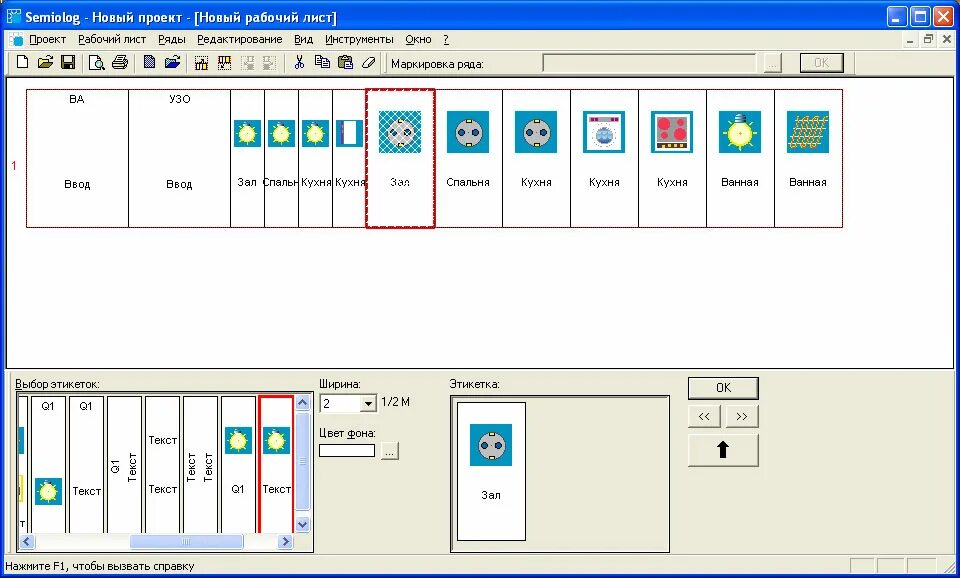Copy selection with the toolbar copy icon

point(322,62)
